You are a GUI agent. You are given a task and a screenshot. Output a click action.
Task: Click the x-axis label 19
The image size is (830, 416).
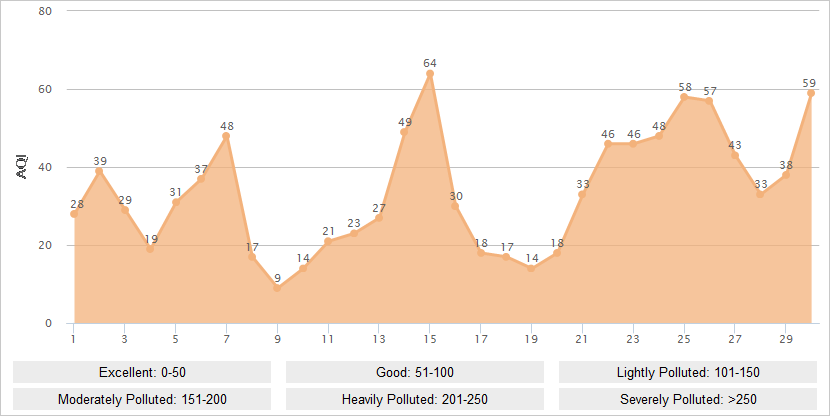531,339
